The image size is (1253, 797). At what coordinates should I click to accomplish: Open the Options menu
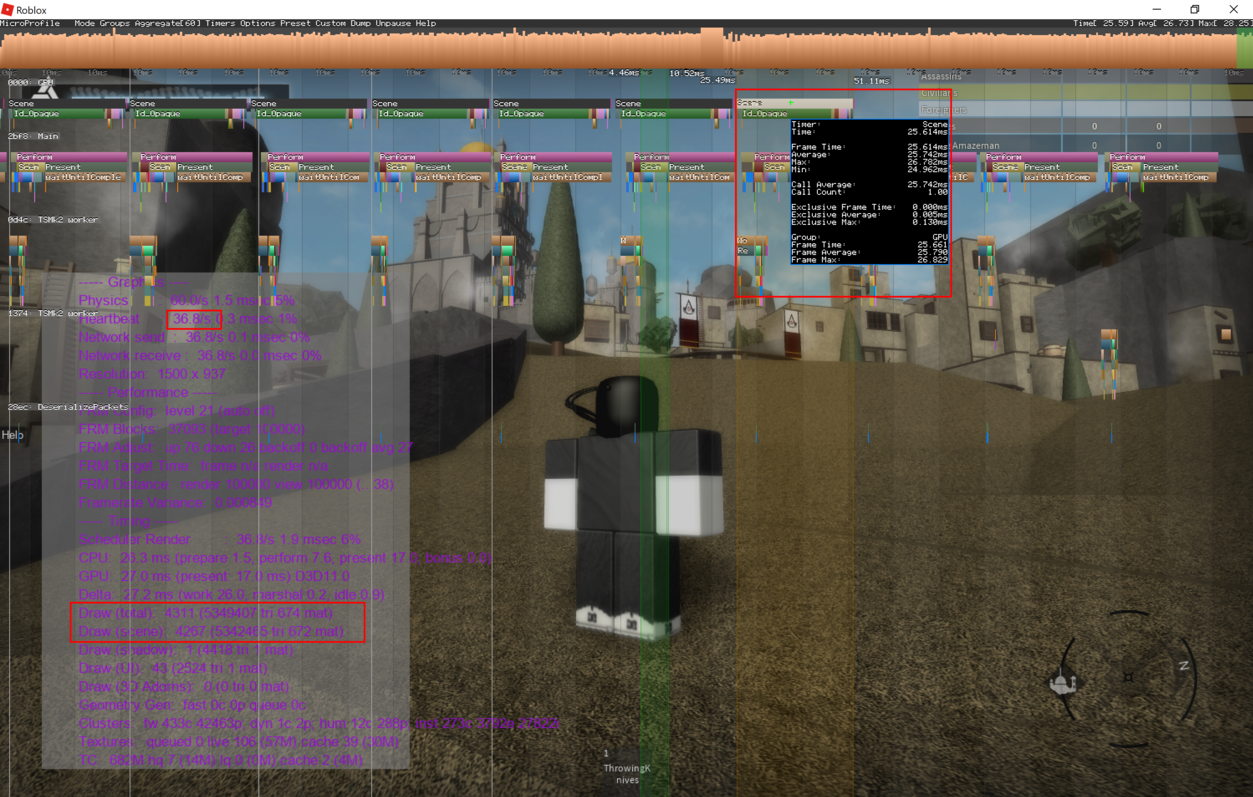point(257,23)
